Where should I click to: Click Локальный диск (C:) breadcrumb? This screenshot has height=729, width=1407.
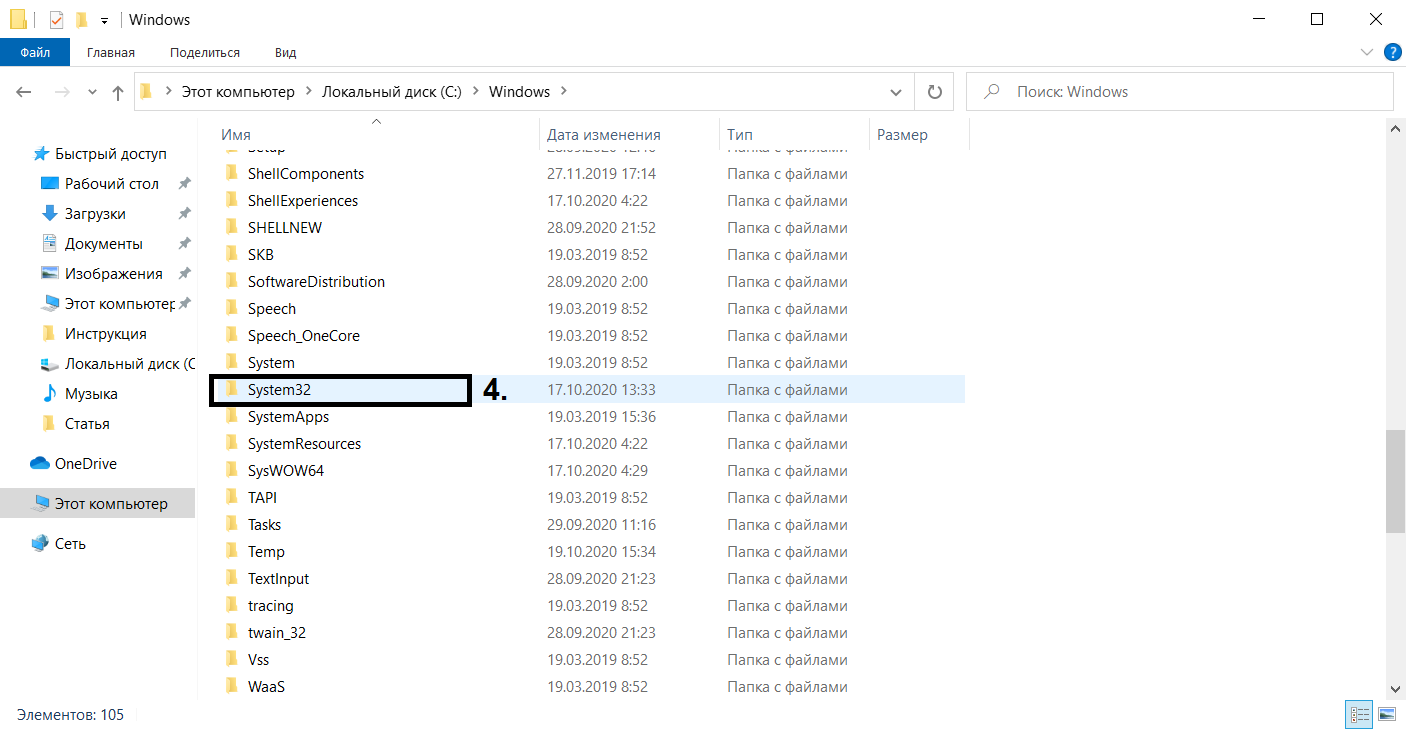[x=391, y=92]
